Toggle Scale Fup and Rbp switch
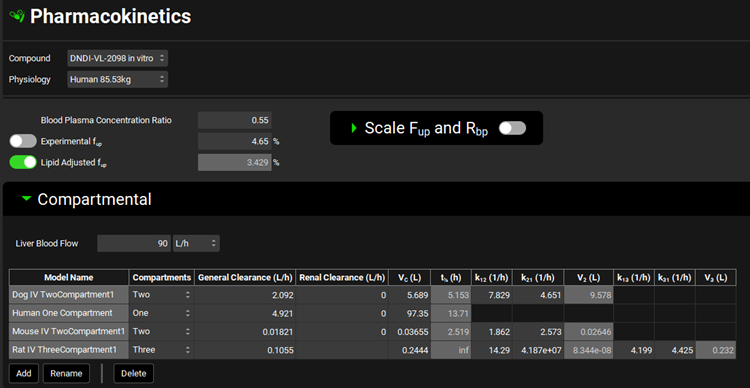Screen dimensions: 750x388 pos(512,128)
